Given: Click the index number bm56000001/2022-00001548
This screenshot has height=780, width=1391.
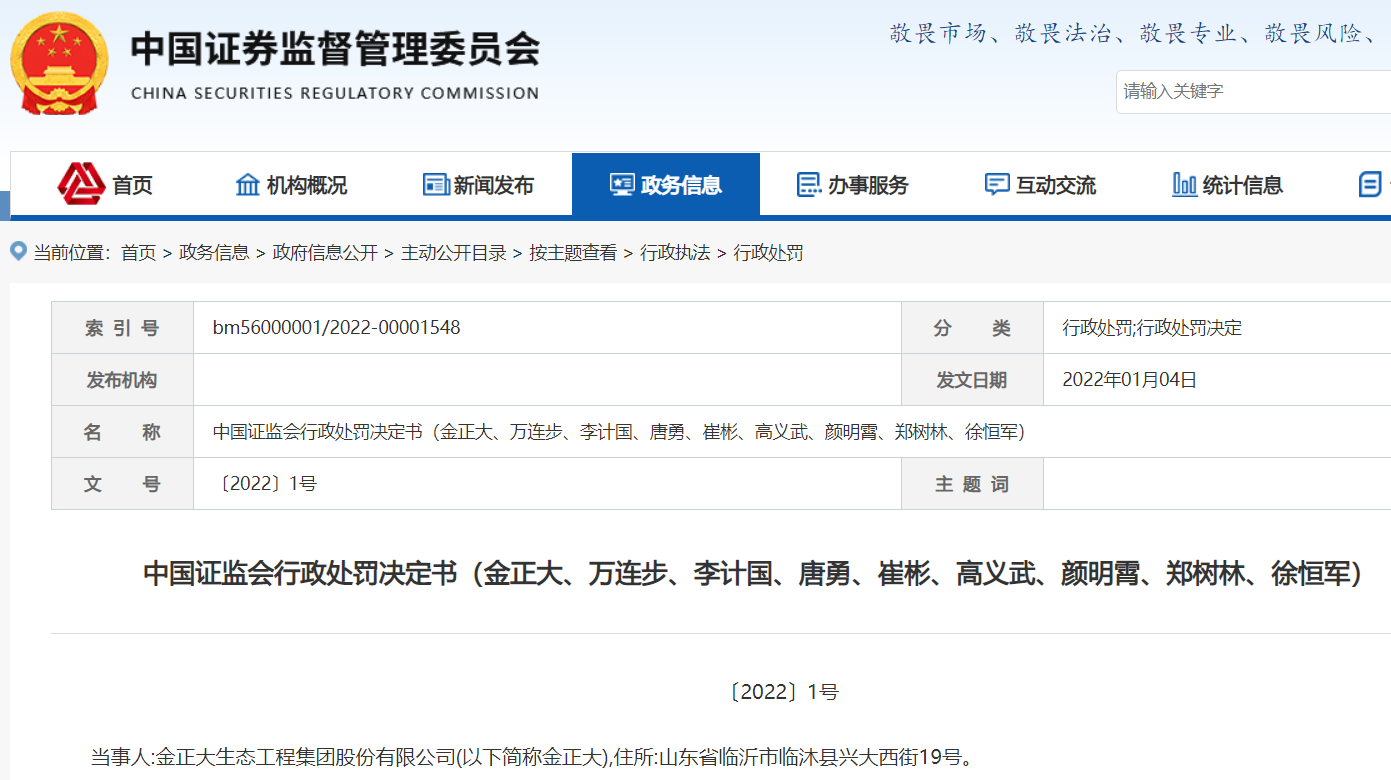Looking at the screenshot, I should 337,328.
